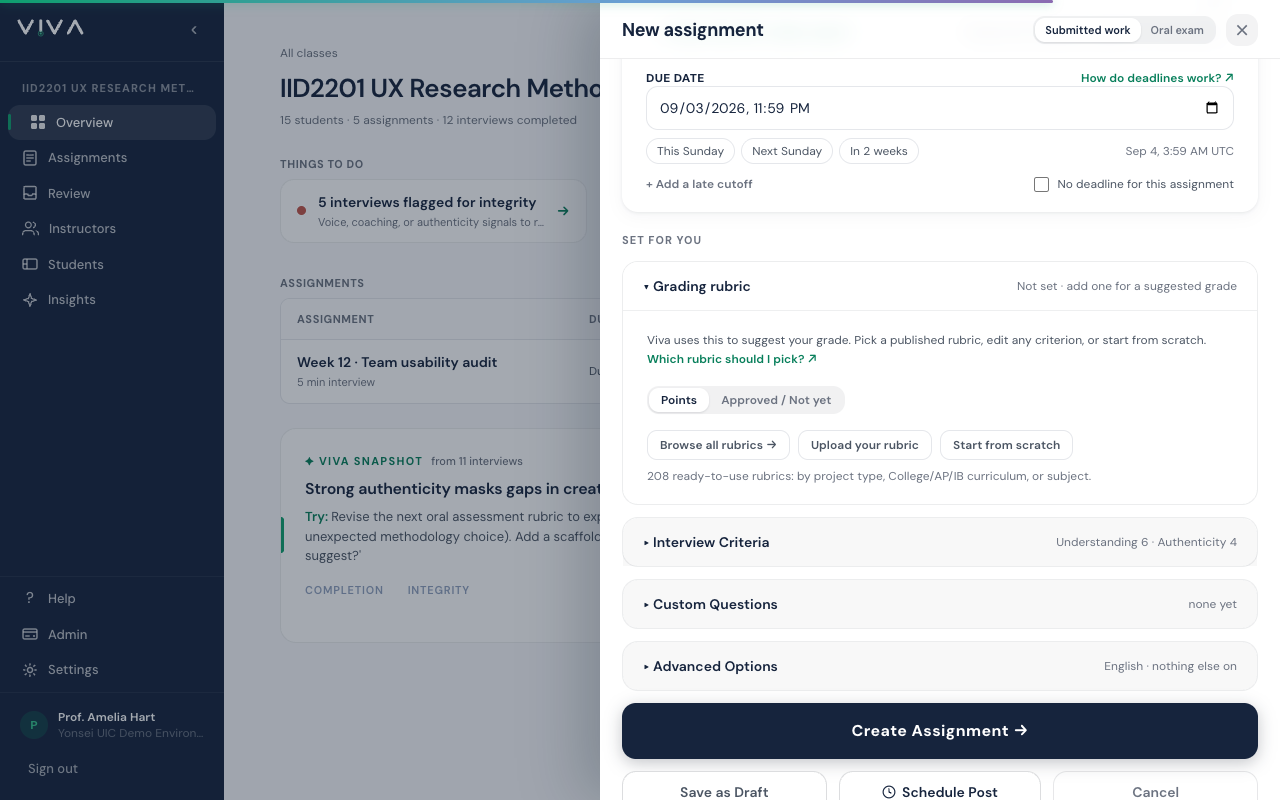This screenshot has height=800, width=1280.
Task: Expand the Interview Criteria section
Action: click(x=940, y=542)
